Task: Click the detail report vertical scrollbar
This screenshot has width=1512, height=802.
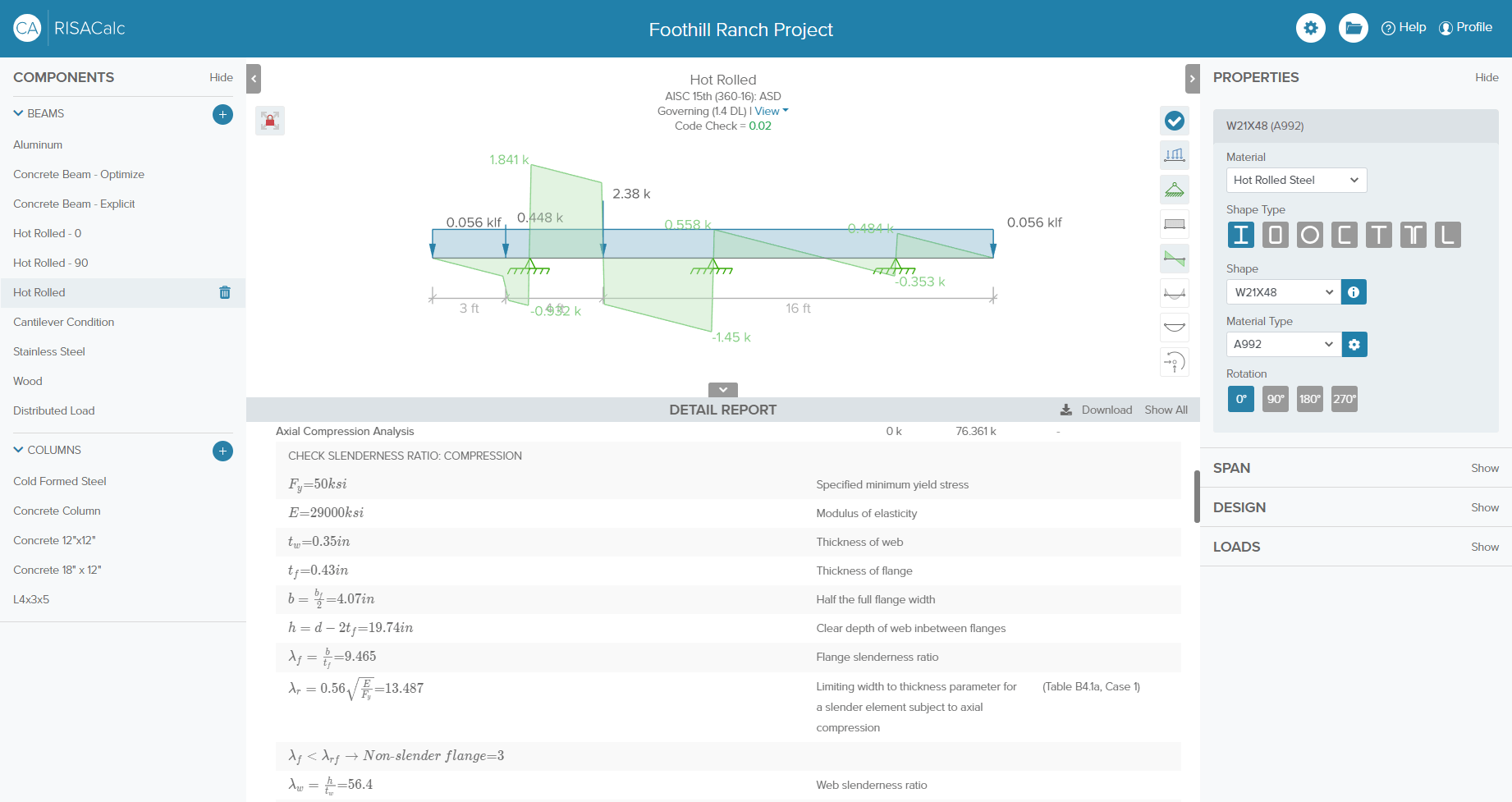Action: click(1197, 496)
